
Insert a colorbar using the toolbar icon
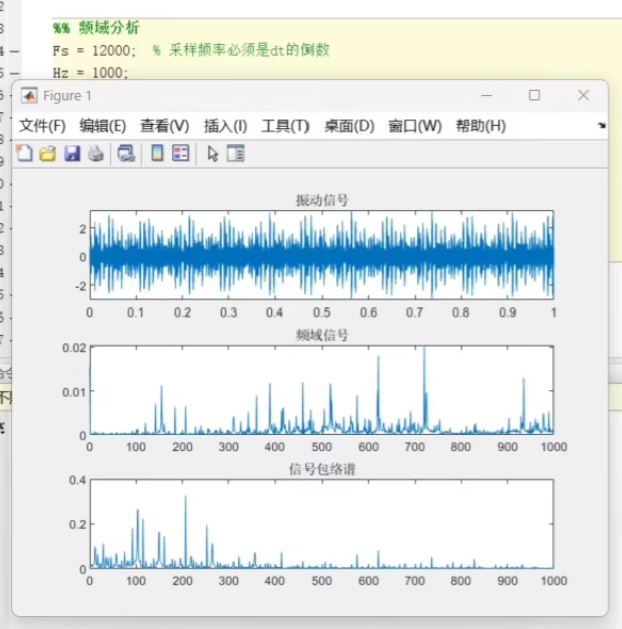157,153
